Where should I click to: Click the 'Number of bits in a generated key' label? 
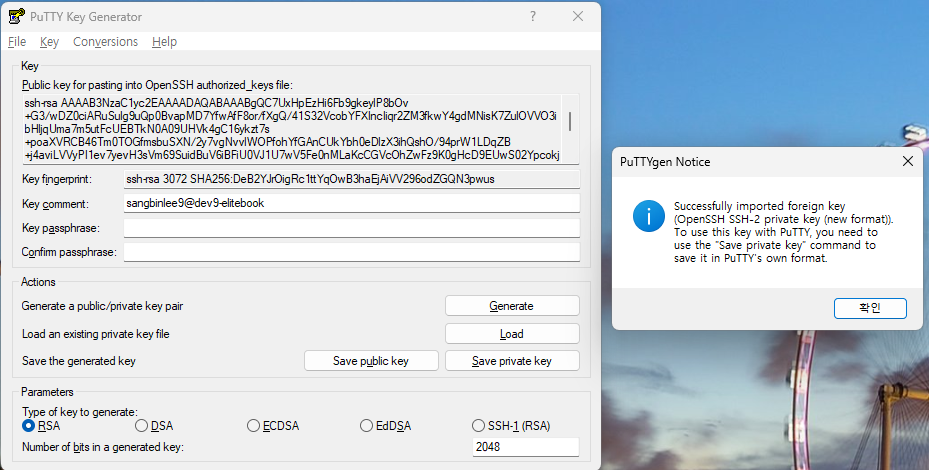[x=102, y=447]
